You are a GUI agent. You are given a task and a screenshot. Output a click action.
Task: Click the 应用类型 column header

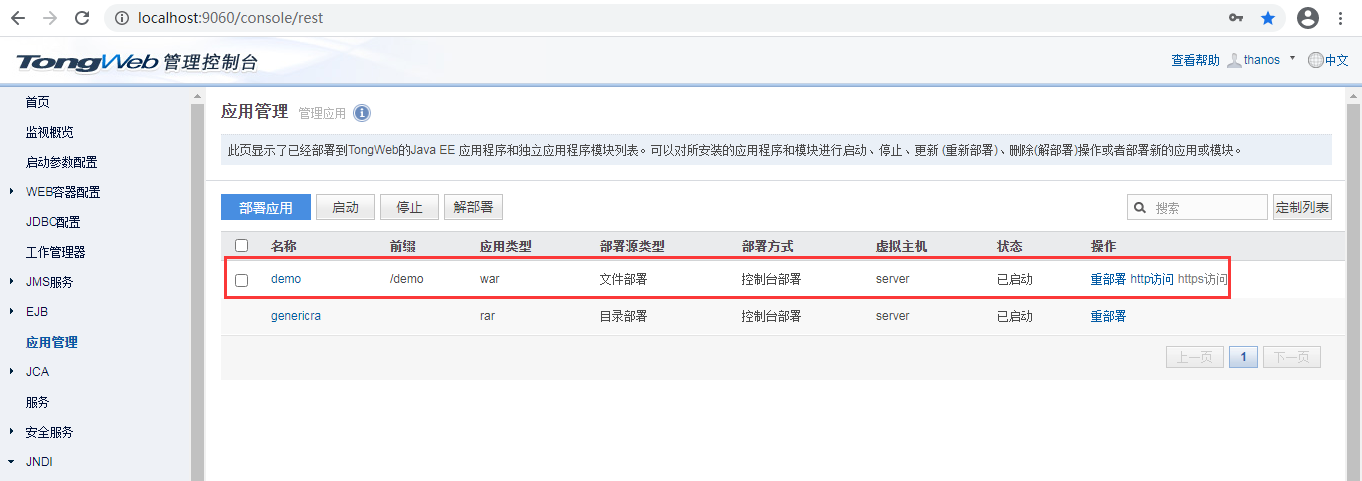pyautogui.click(x=506, y=246)
